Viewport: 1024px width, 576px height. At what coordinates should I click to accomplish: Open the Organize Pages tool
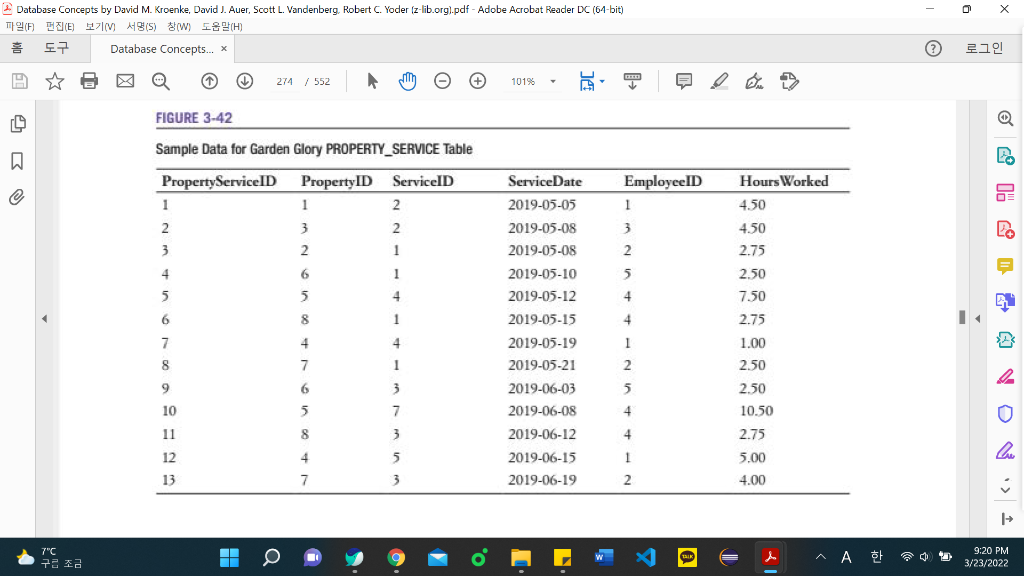[1006, 193]
